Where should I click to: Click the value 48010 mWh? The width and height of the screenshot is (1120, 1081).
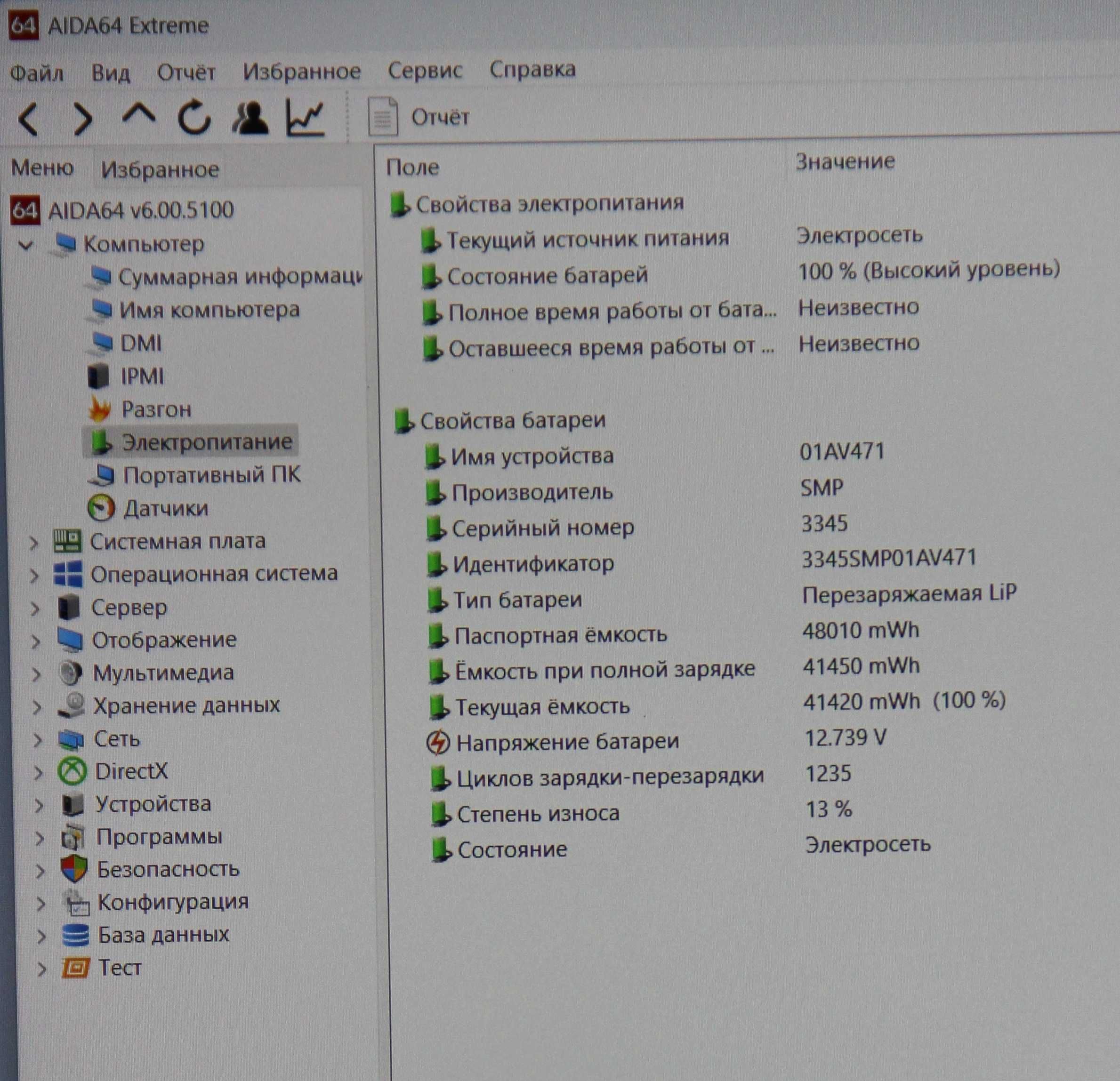pyautogui.click(x=861, y=630)
